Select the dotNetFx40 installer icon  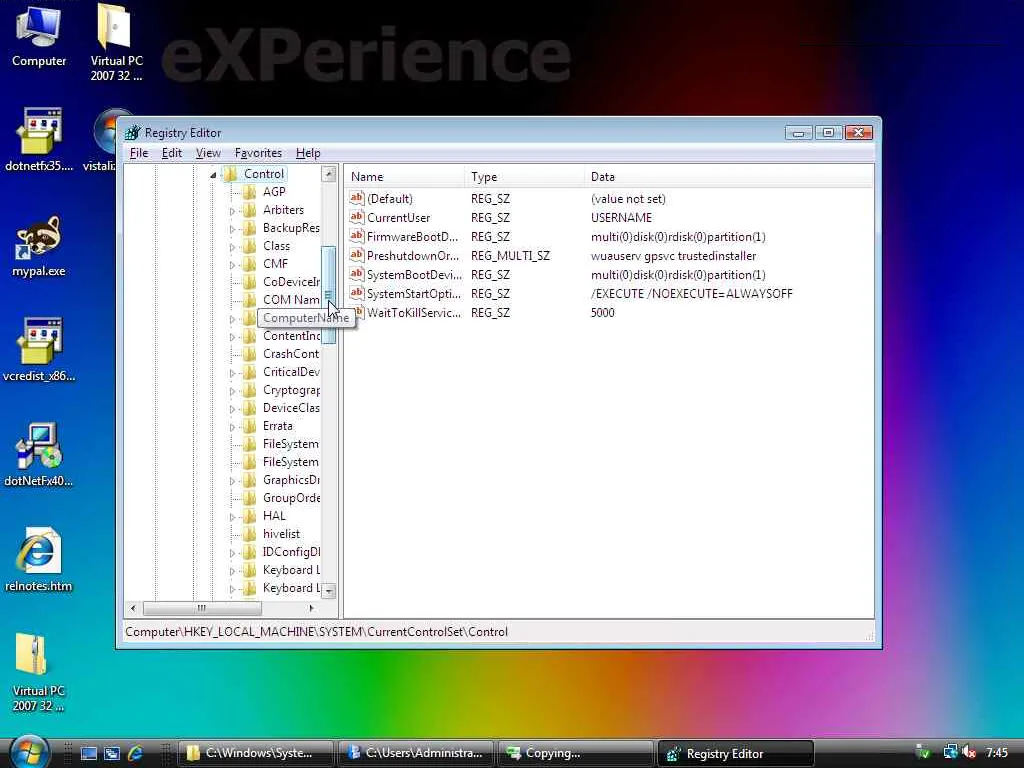[39, 455]
